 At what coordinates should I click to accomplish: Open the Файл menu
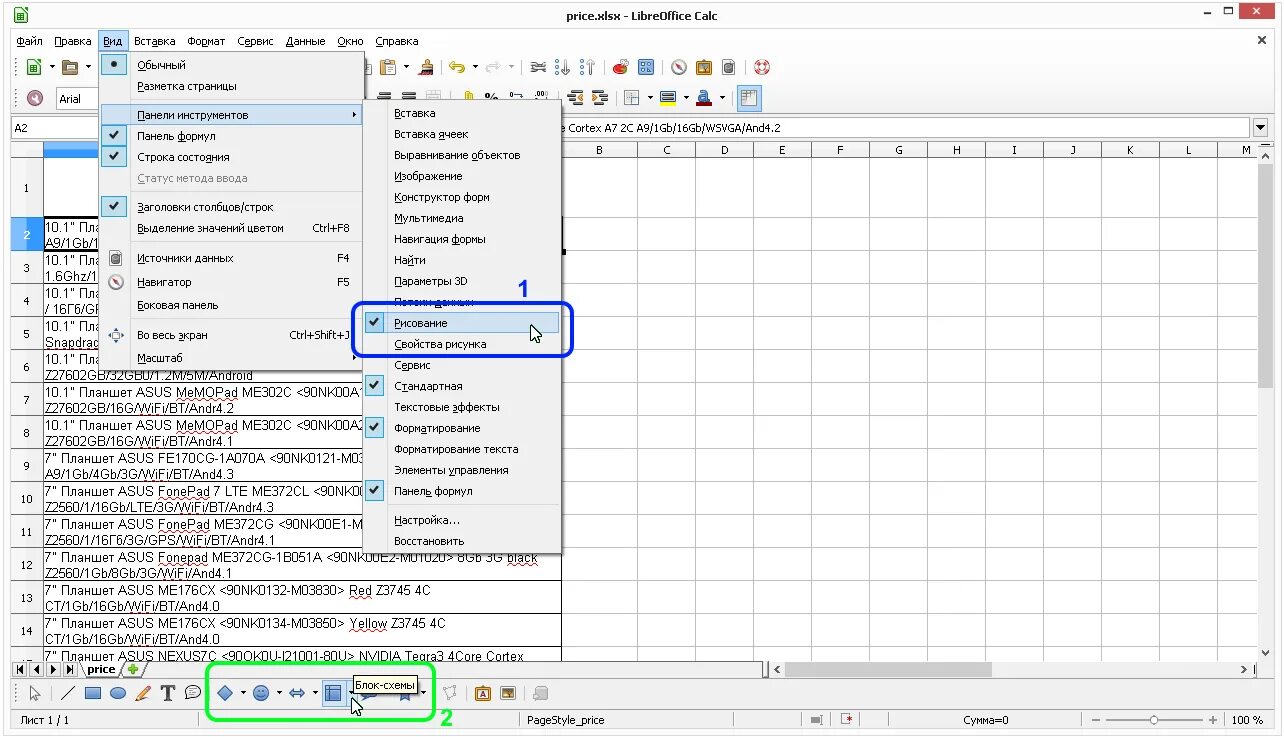coord(29,41)
